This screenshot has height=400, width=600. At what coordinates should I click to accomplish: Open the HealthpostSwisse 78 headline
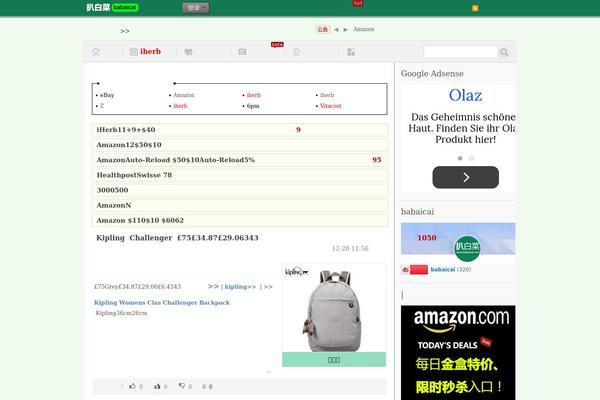coord(134,175)
